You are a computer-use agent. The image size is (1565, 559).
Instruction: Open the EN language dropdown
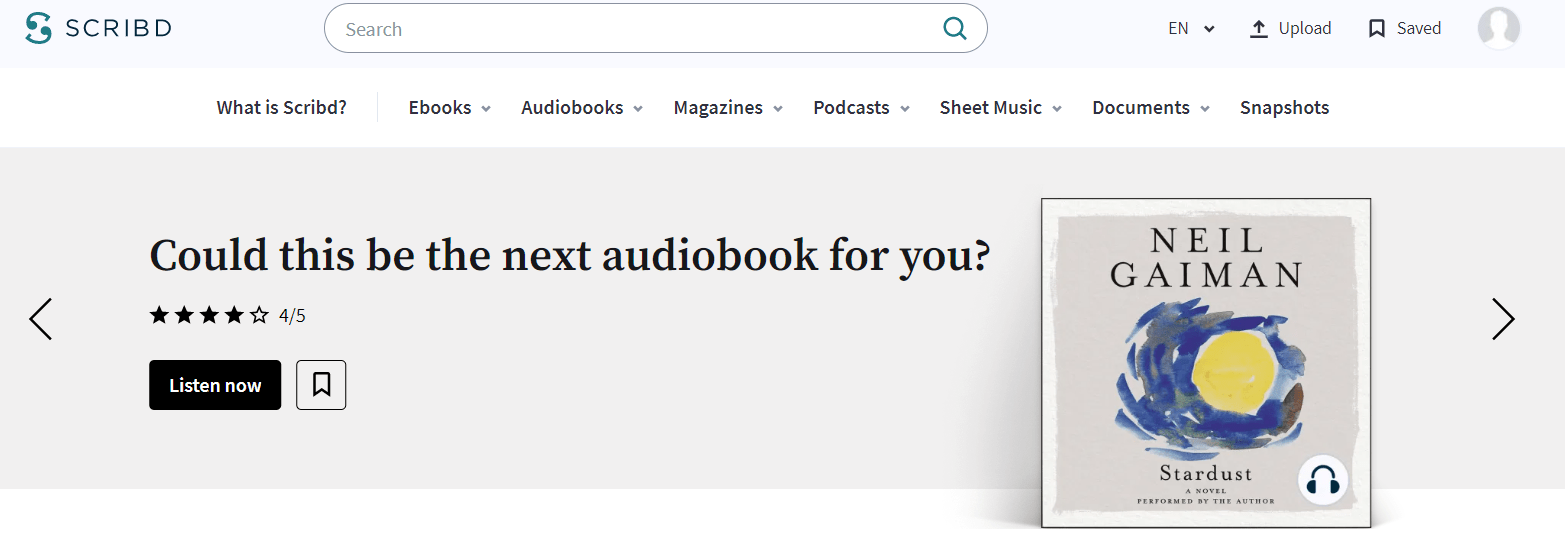point(1191,29)
